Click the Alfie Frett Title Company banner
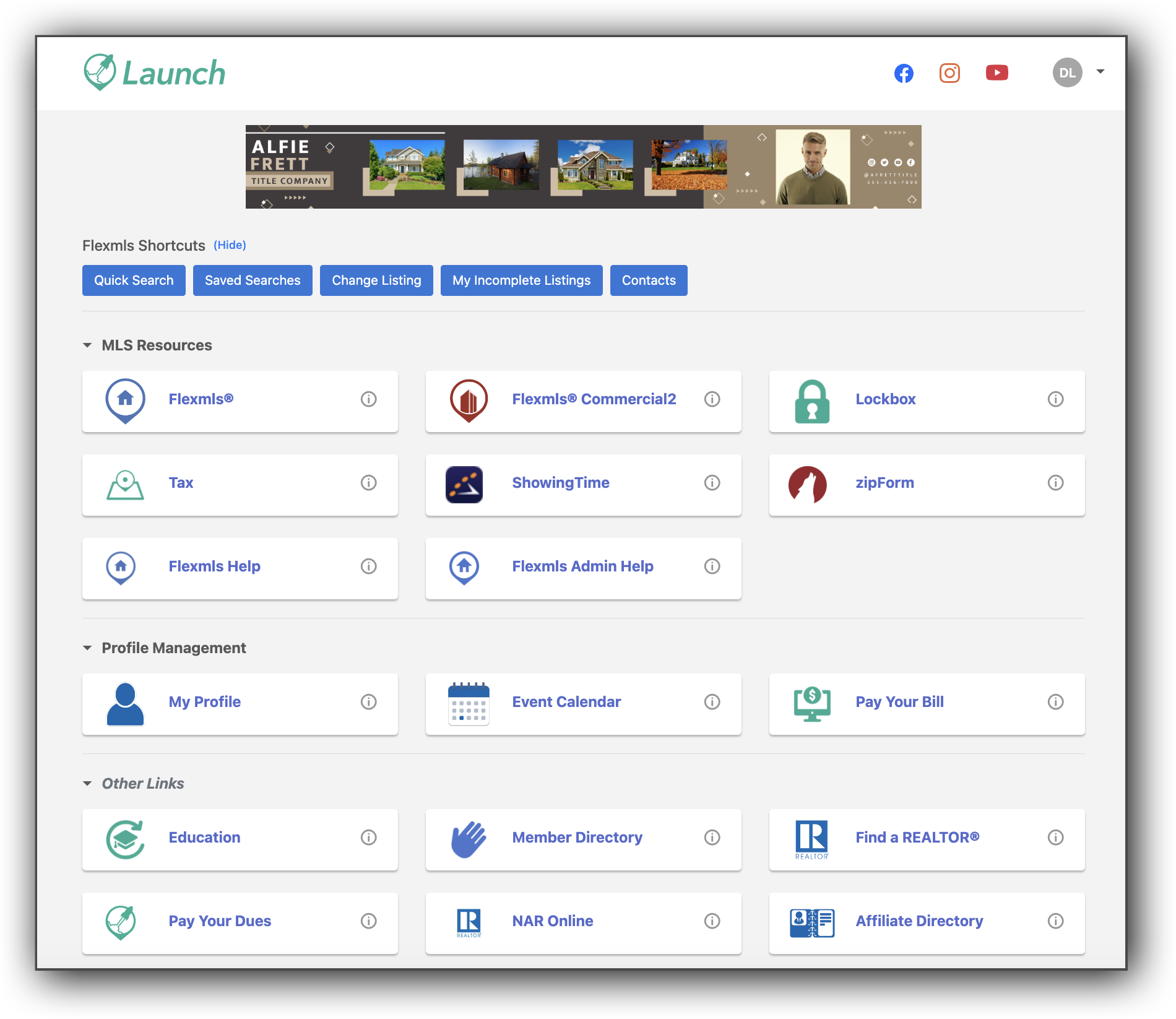Image resolution: width=1176 pixels, height=1019 pixels. click(x=583, y=167)
